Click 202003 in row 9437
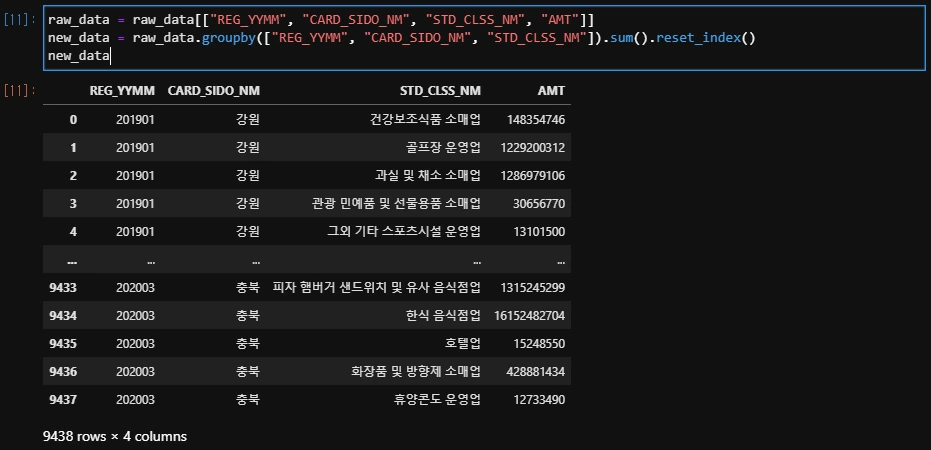931x450 pixels. point(135,400)
